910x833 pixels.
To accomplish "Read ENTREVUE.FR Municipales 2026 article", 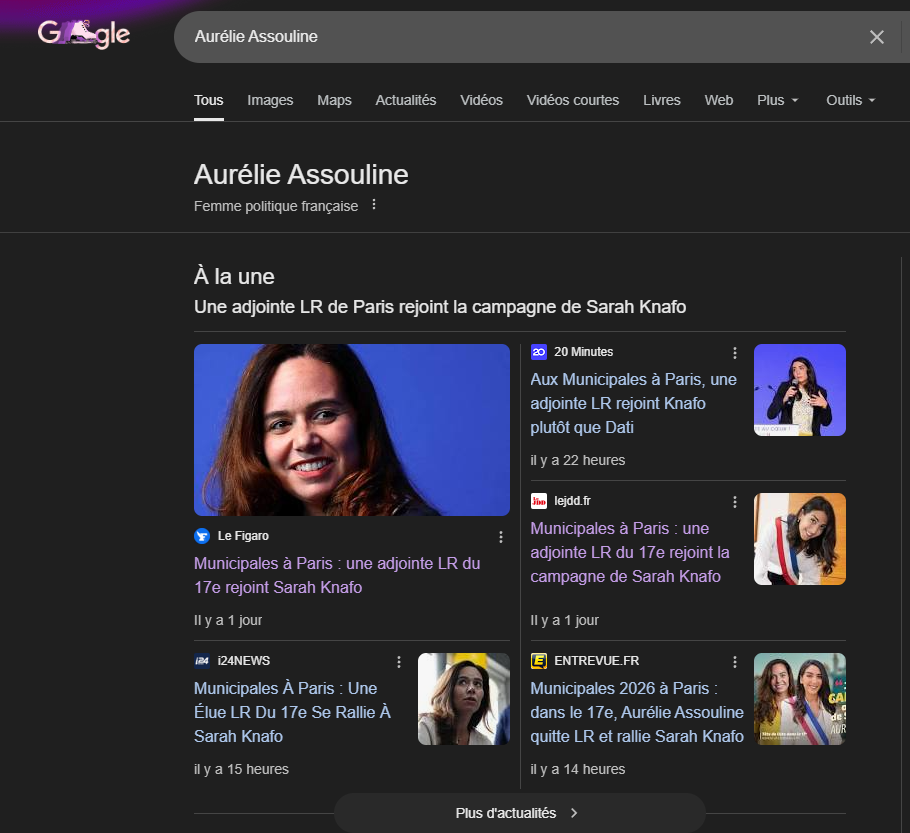I will 636,712.
